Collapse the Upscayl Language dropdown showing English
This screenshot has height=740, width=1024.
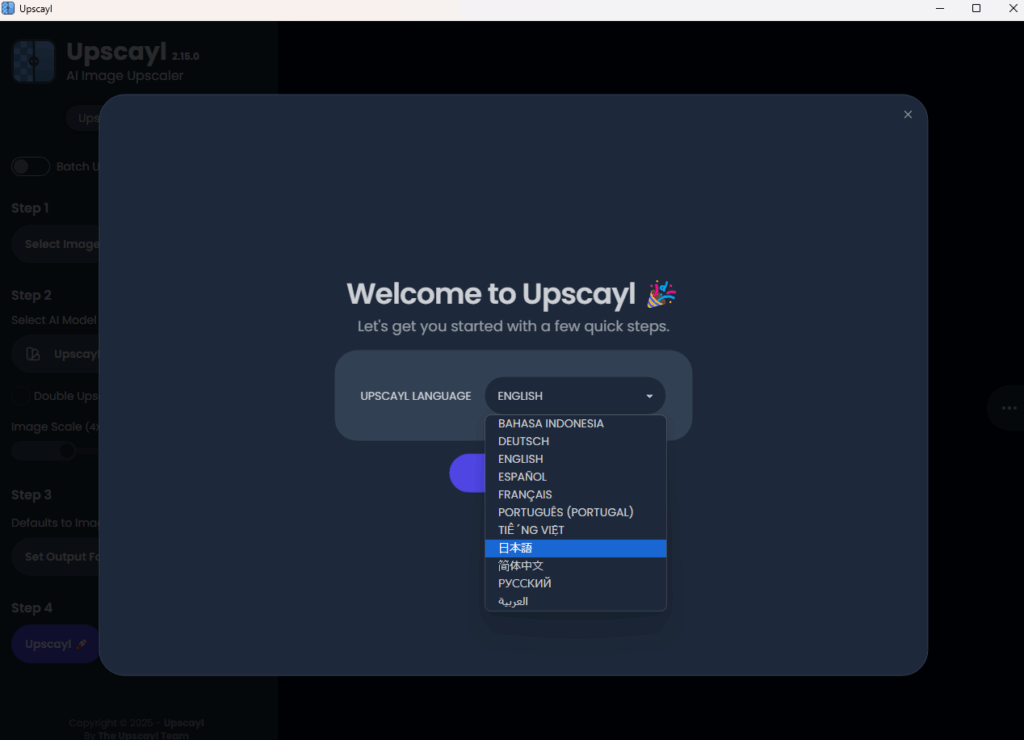point(575,396)
